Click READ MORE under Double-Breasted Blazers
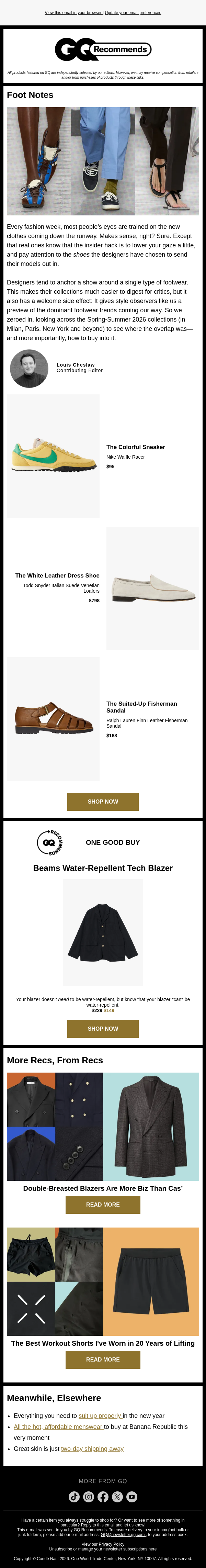This screenshot has height=1568, width=206. point(103,1204)
